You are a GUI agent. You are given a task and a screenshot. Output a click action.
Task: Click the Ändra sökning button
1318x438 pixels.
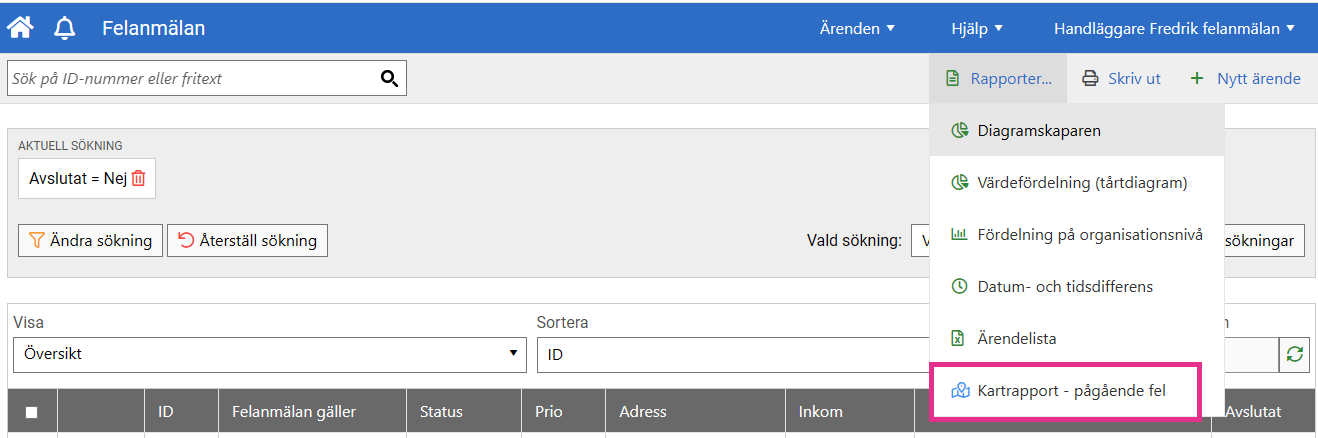(90, 240)
